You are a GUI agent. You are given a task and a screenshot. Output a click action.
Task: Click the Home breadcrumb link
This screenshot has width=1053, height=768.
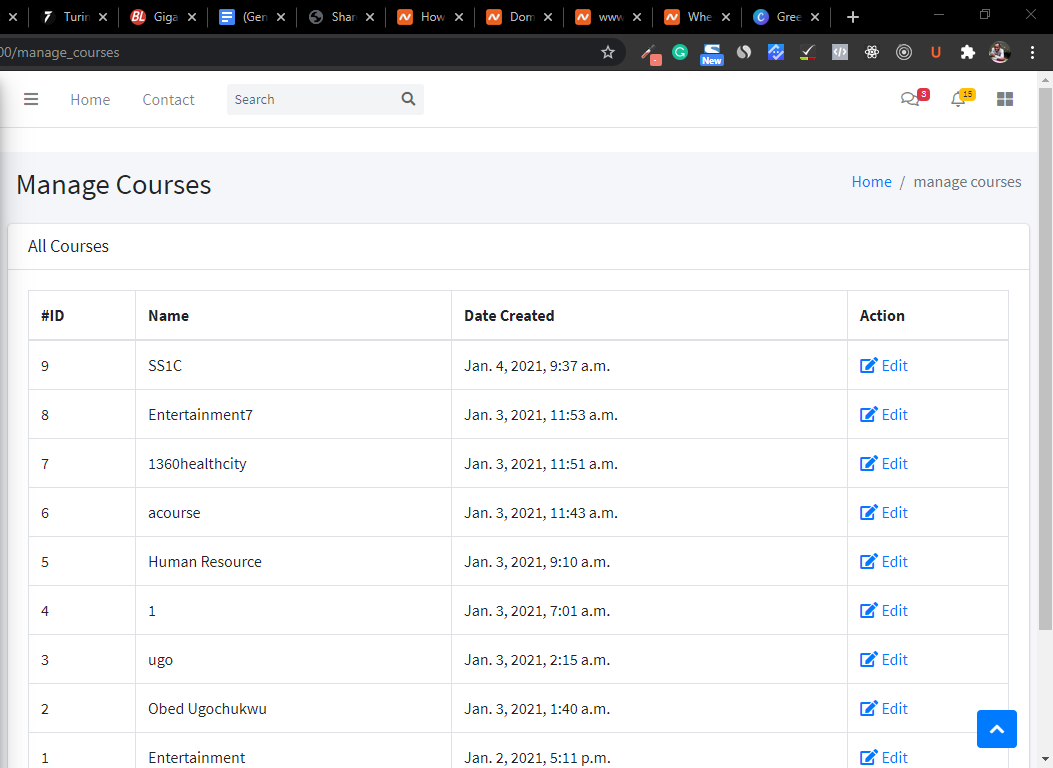[x=871, y=181]
